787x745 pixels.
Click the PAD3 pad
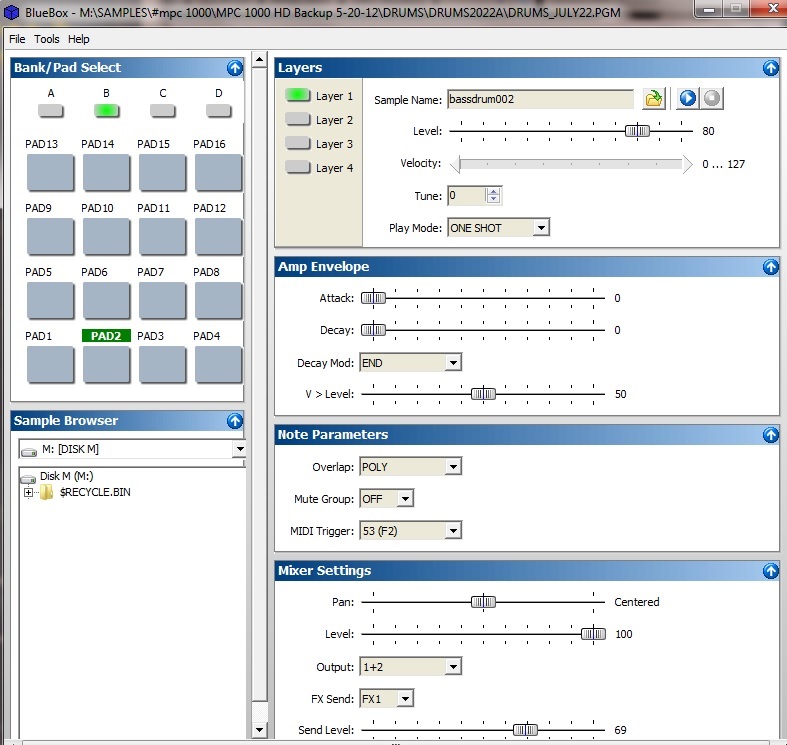coord(163,365)
